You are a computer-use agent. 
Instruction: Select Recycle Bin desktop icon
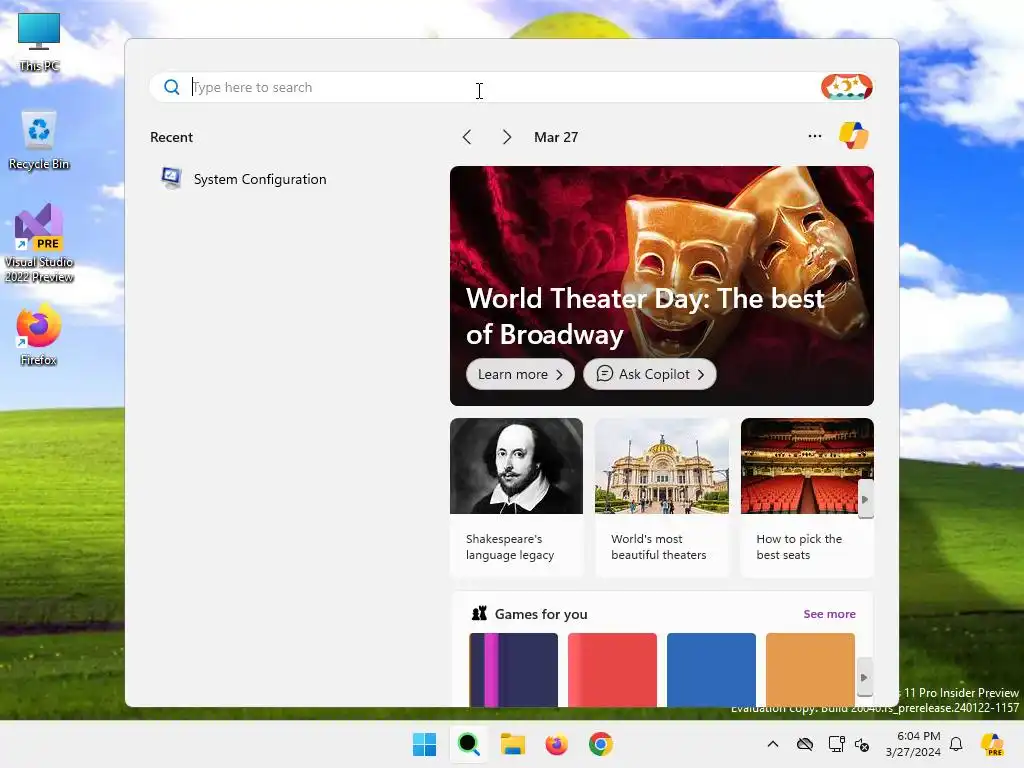[x=39, y=140]
